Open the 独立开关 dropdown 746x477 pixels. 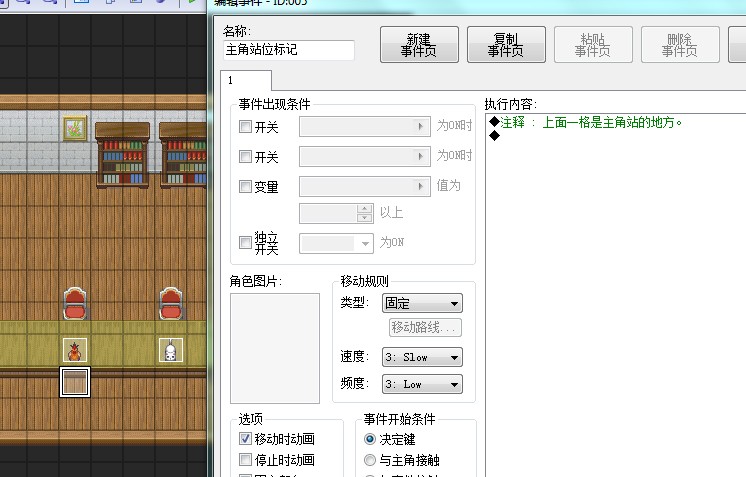[336, 243]
